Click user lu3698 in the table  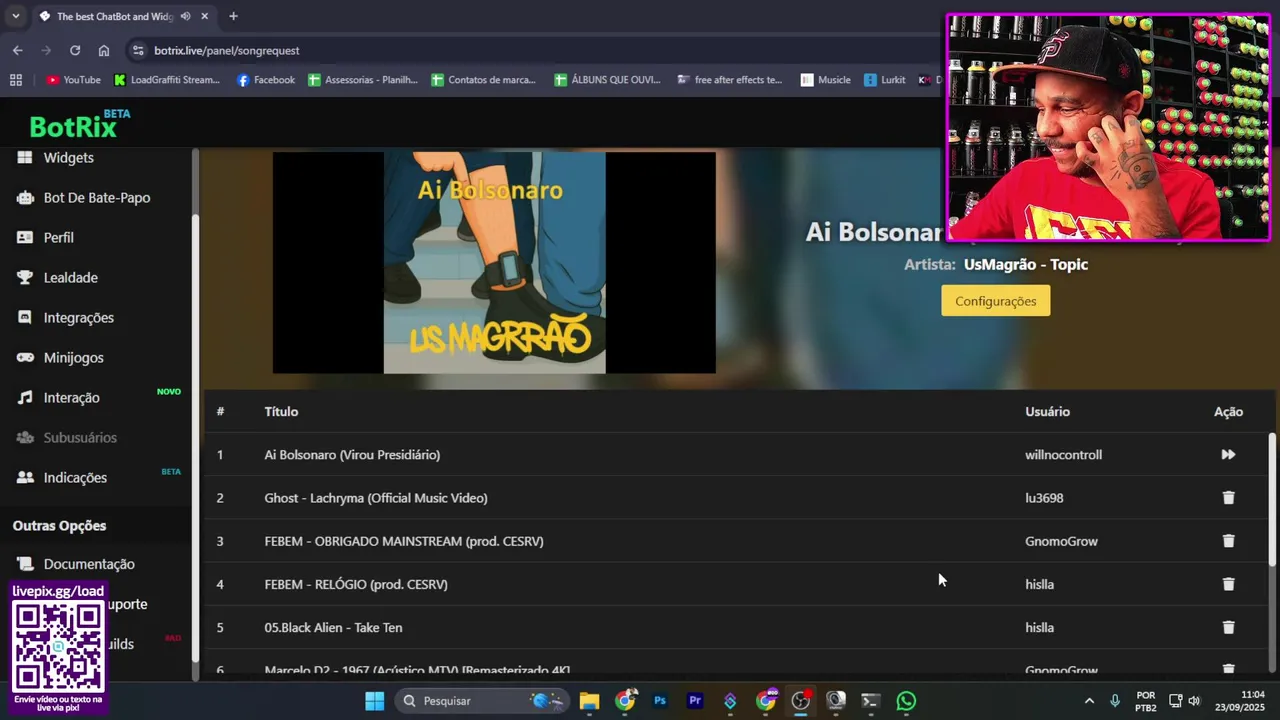(x=1044, y=498)
